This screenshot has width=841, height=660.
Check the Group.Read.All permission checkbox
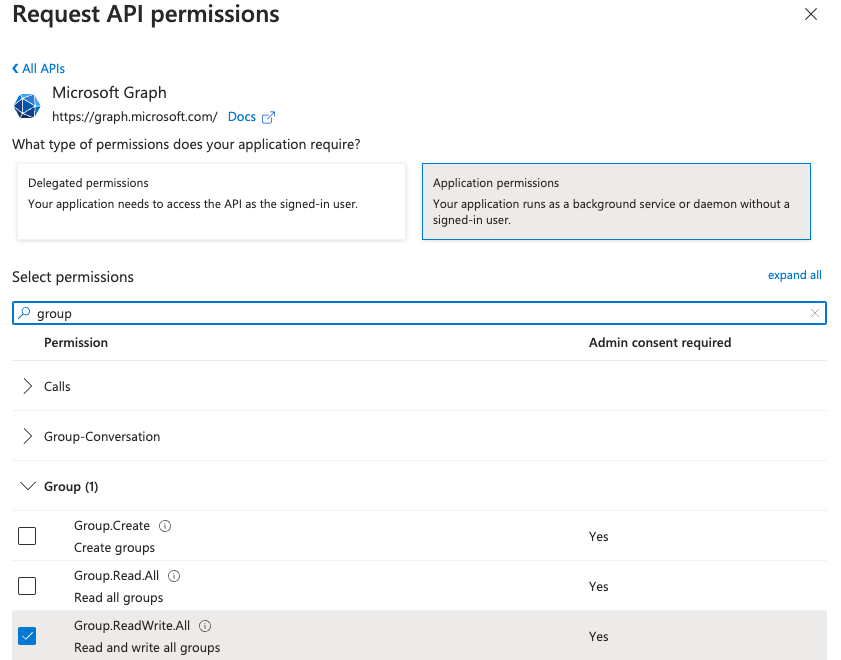[27, 586]
